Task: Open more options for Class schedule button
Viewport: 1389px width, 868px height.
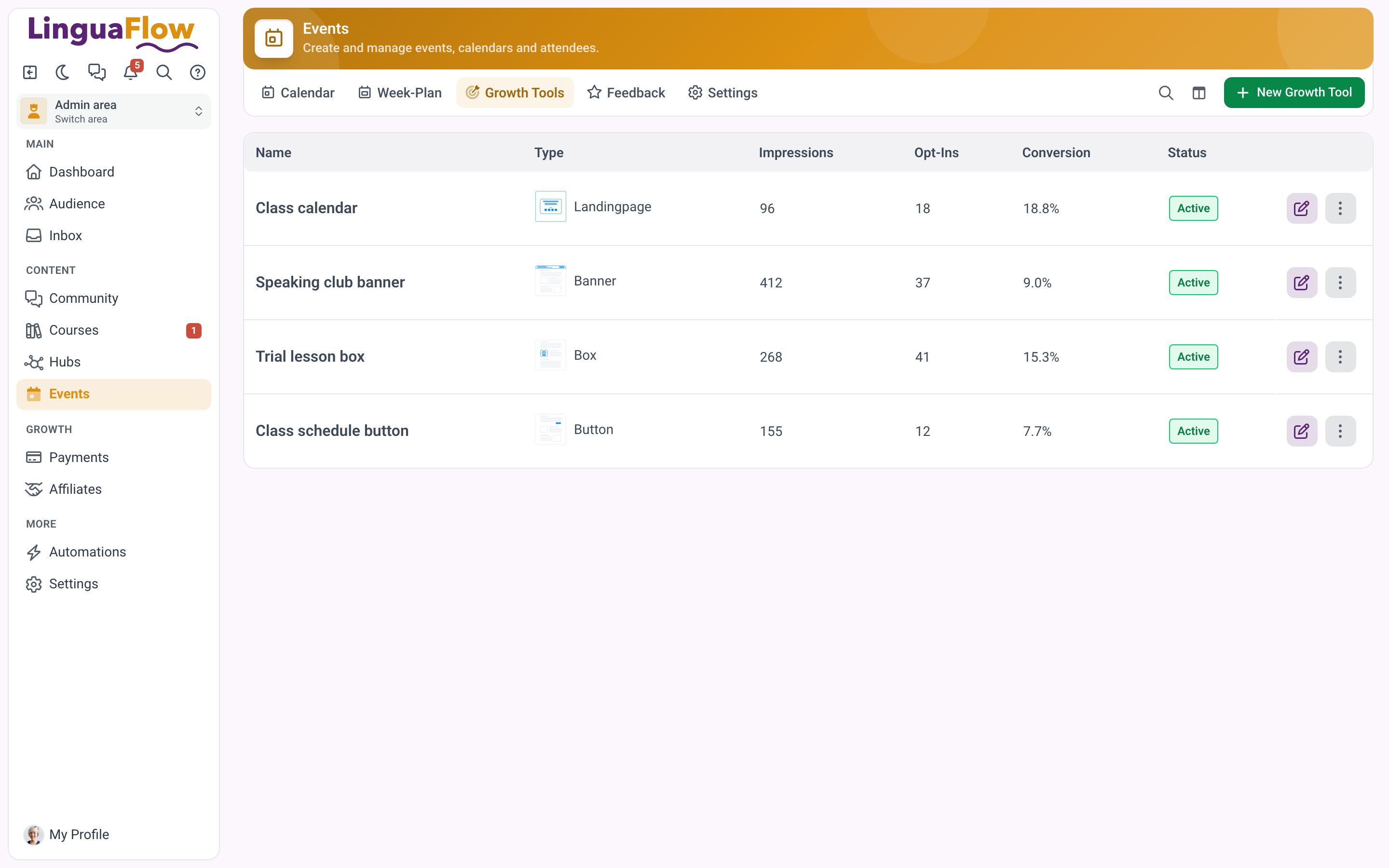Action: tap(1340, 431)
